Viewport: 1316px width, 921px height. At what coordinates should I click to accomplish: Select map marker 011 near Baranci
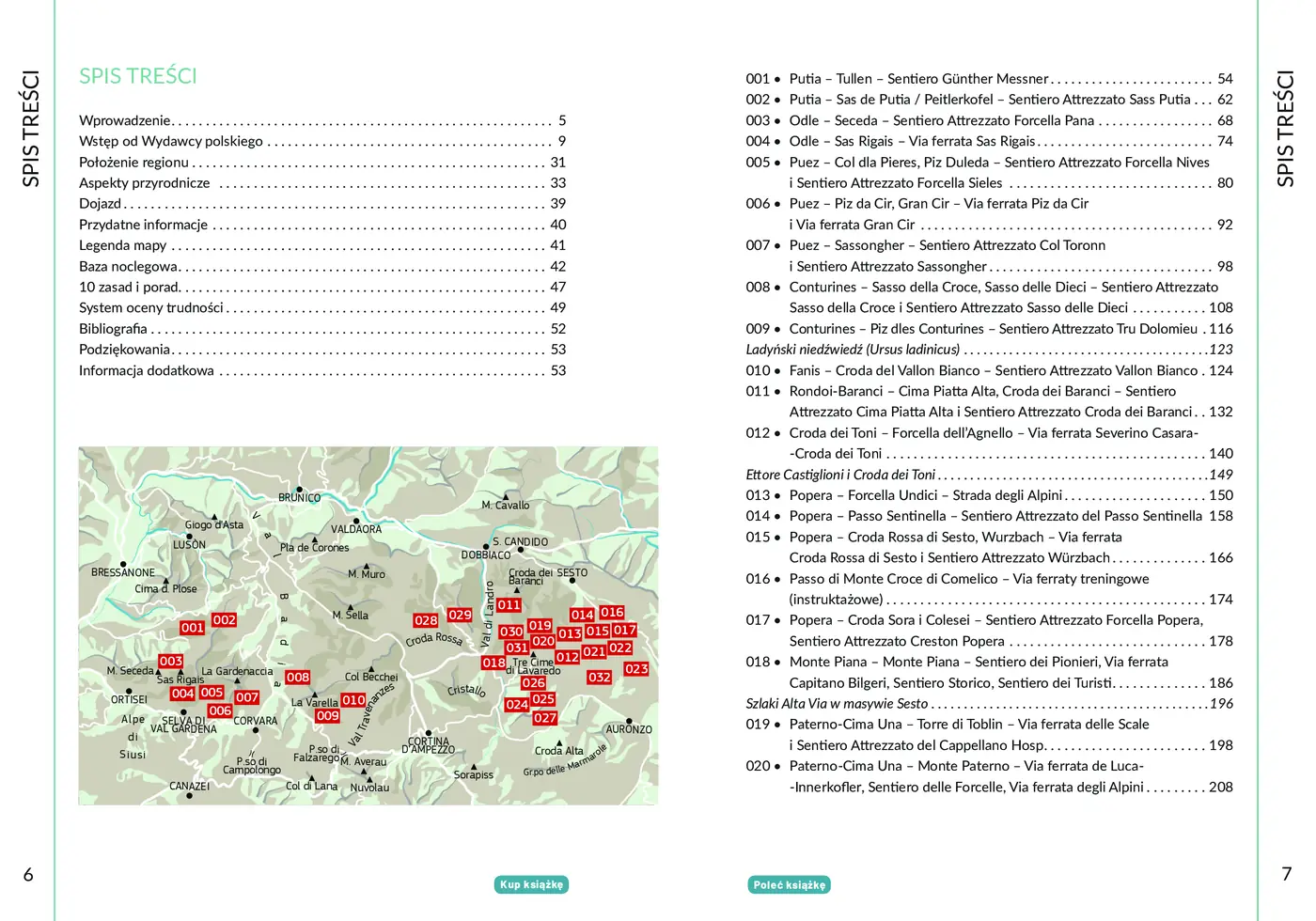pos(509,605)
